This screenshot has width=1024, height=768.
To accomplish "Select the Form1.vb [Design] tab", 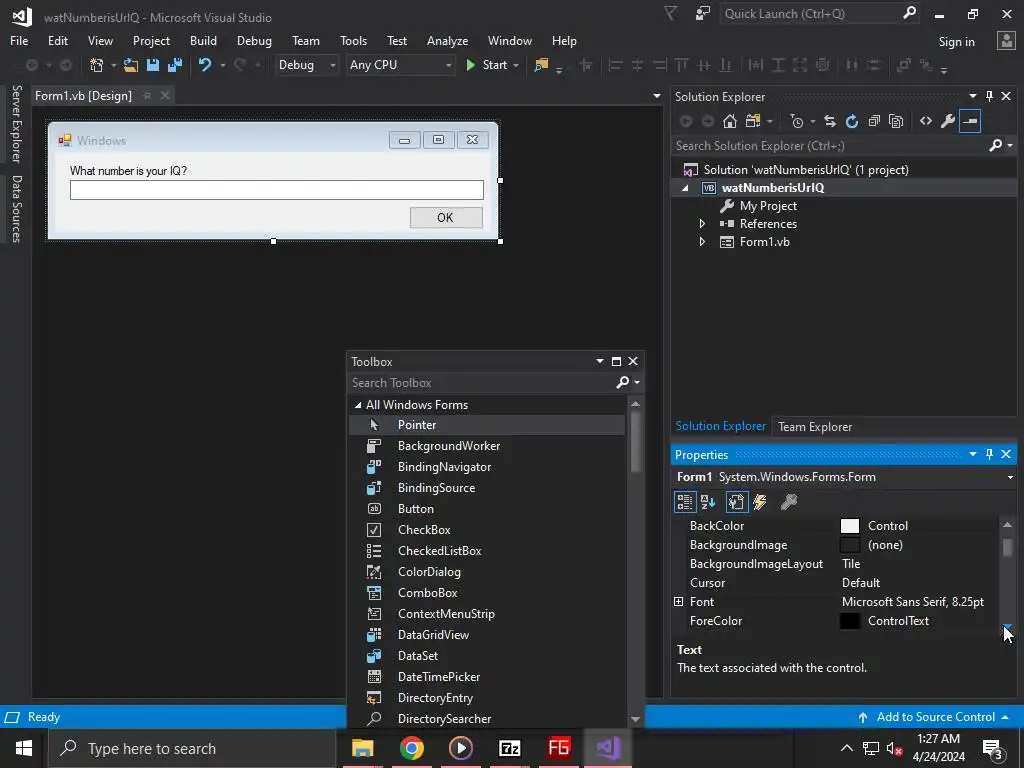I will (83, 95).
